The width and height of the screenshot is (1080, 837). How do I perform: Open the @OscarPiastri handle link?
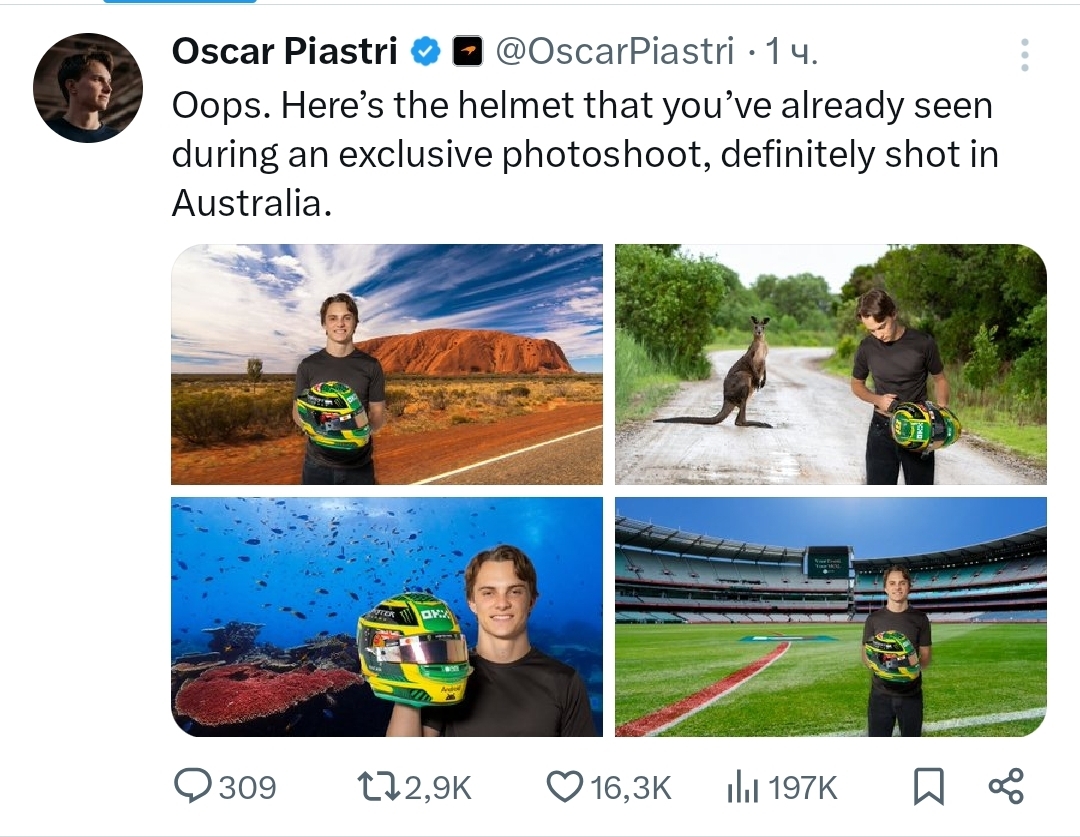tap(615, 51)
